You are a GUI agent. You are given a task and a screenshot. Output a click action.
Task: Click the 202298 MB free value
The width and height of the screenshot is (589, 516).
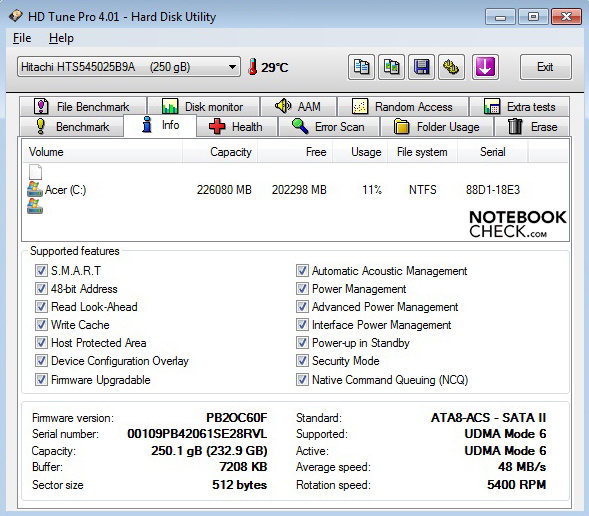pyautogui.click(x=299, y=190)
